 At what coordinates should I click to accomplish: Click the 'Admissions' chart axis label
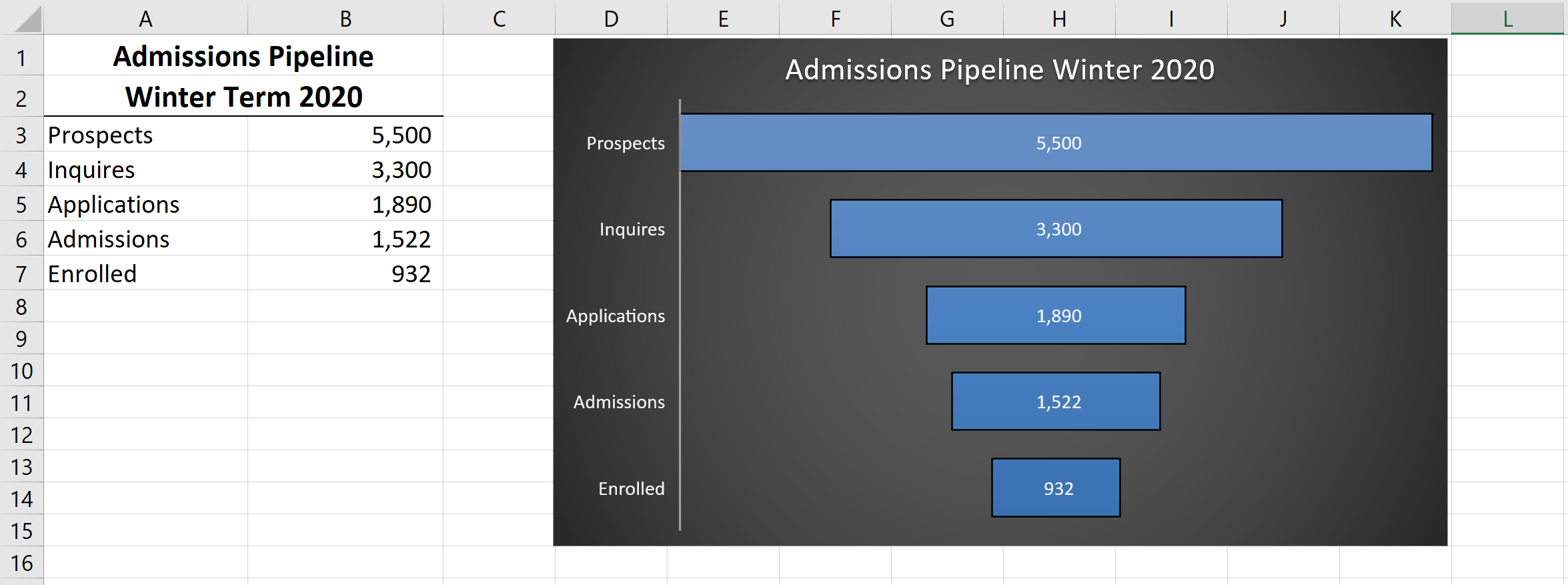pyautogui.click(x=619, y=402)
